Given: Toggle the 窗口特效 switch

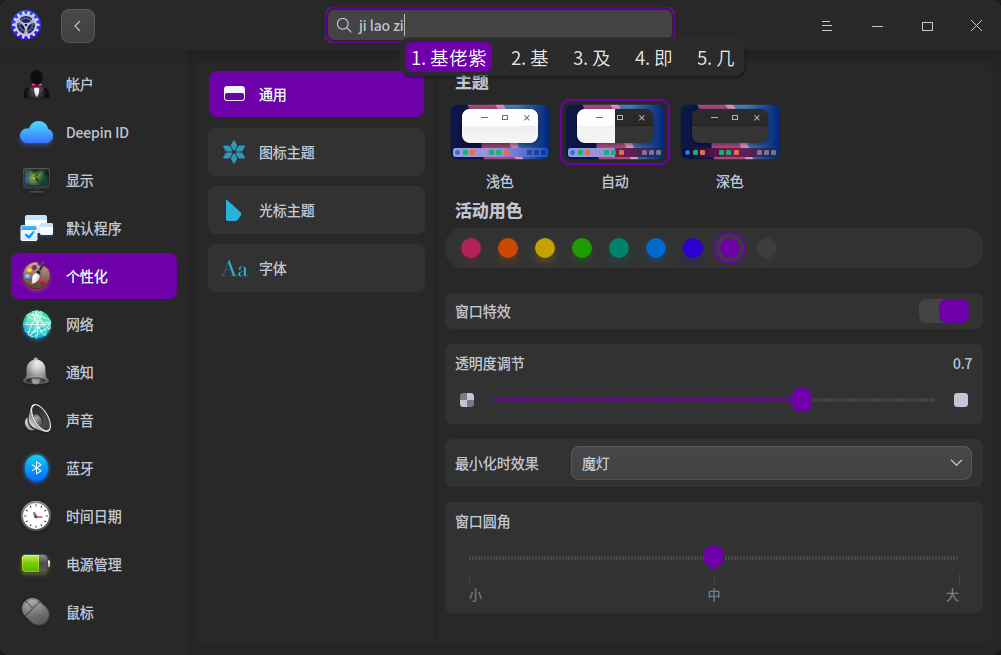Looking at the screenshot, I should pyautogui.click(x=944, y=312).
